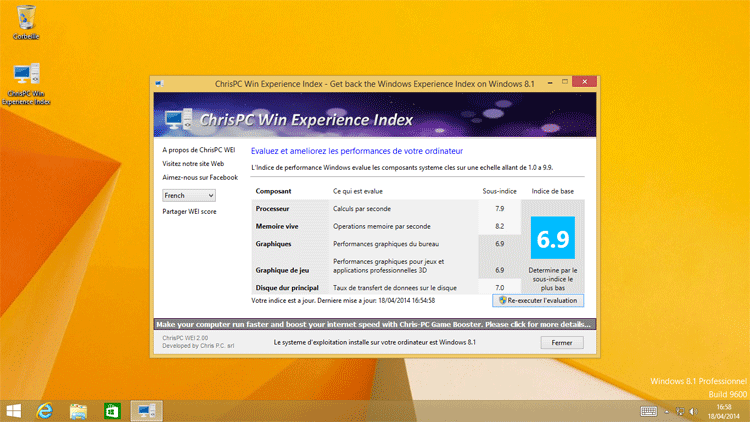Click Aimez-nous sur Facebook link
Image resolution: width=750 pixels, height=422 pixels.
[200, 178]
